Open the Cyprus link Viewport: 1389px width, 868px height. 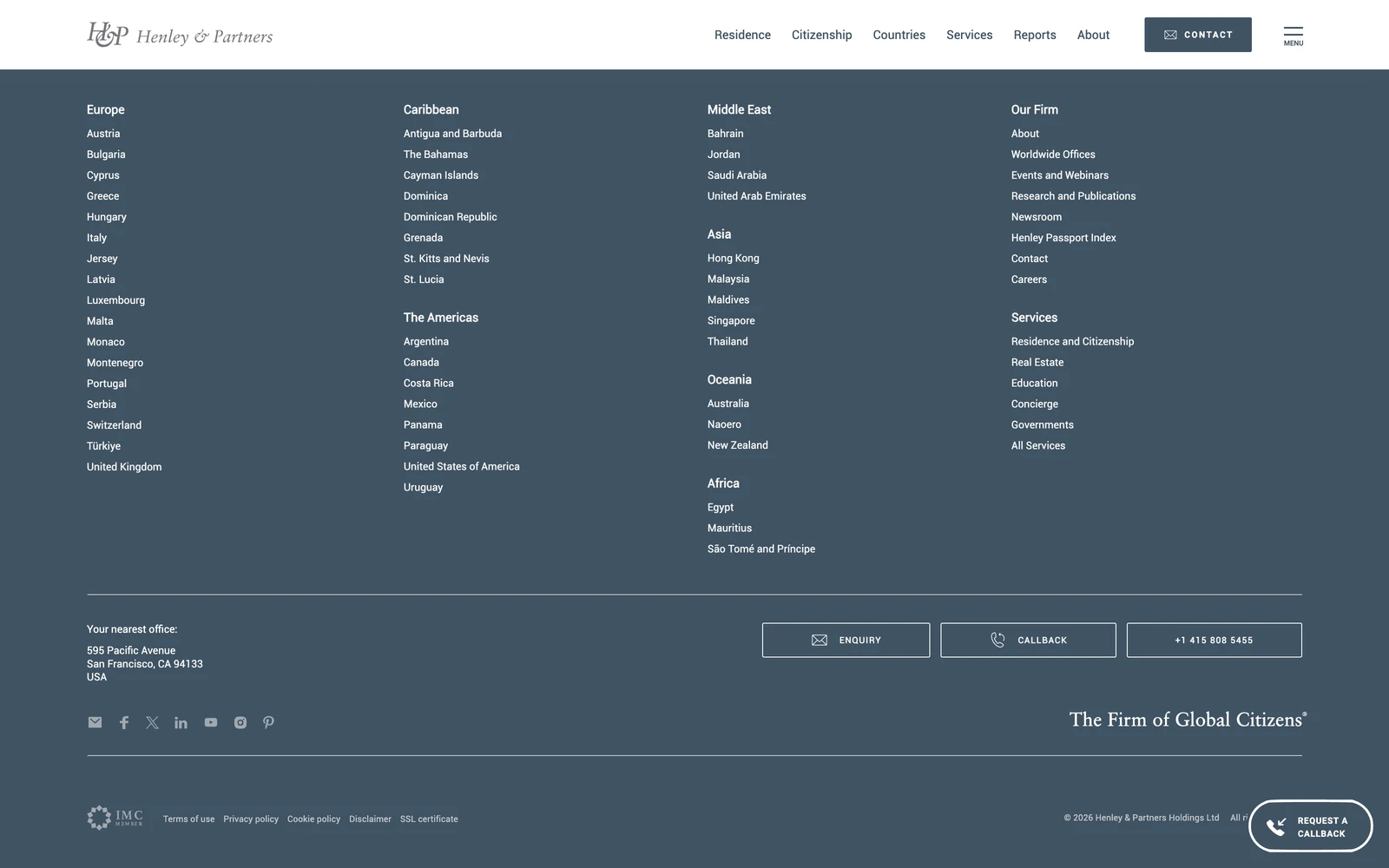pos(103,175)
